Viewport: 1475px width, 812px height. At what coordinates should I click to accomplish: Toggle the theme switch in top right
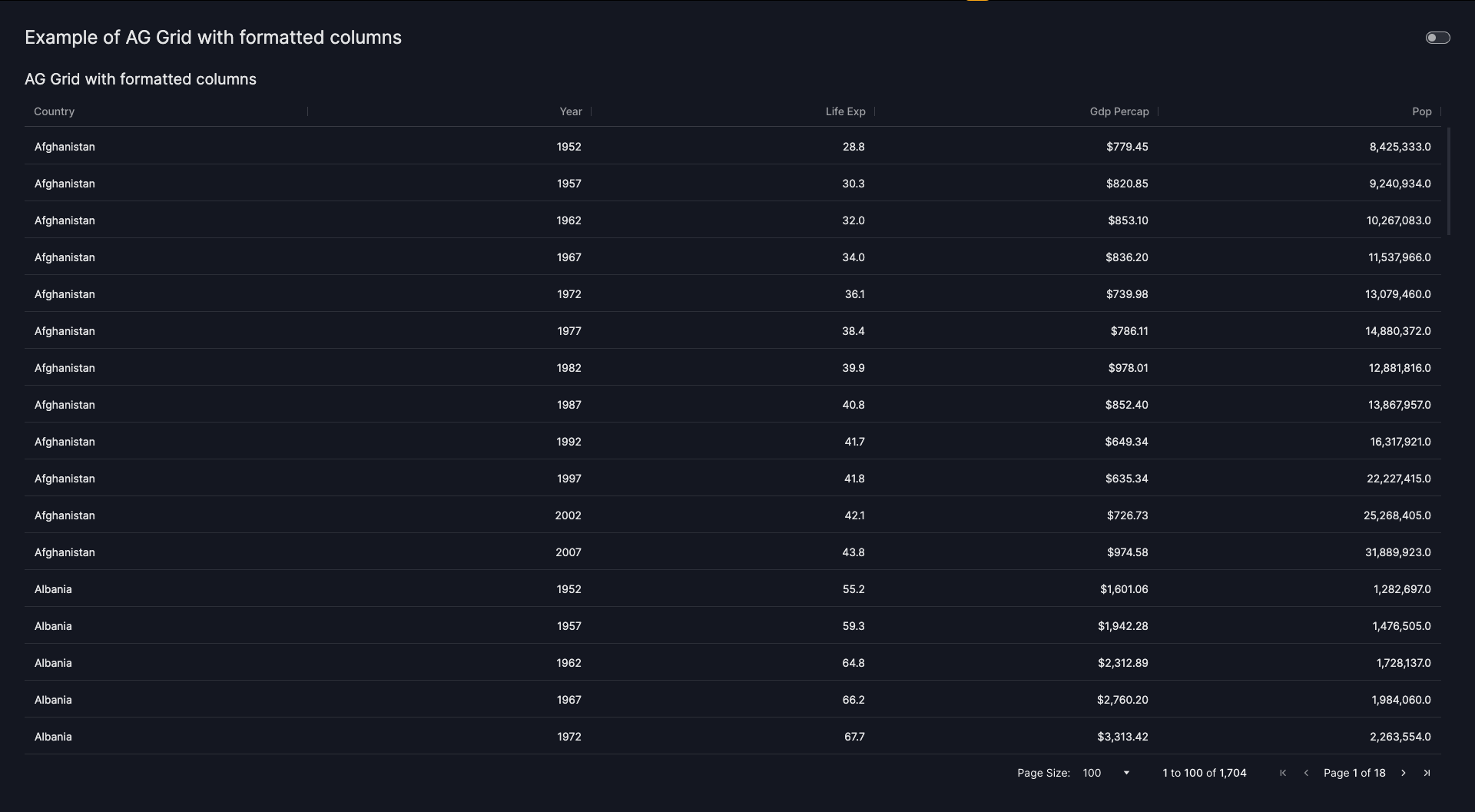[x=1437, y=38]
